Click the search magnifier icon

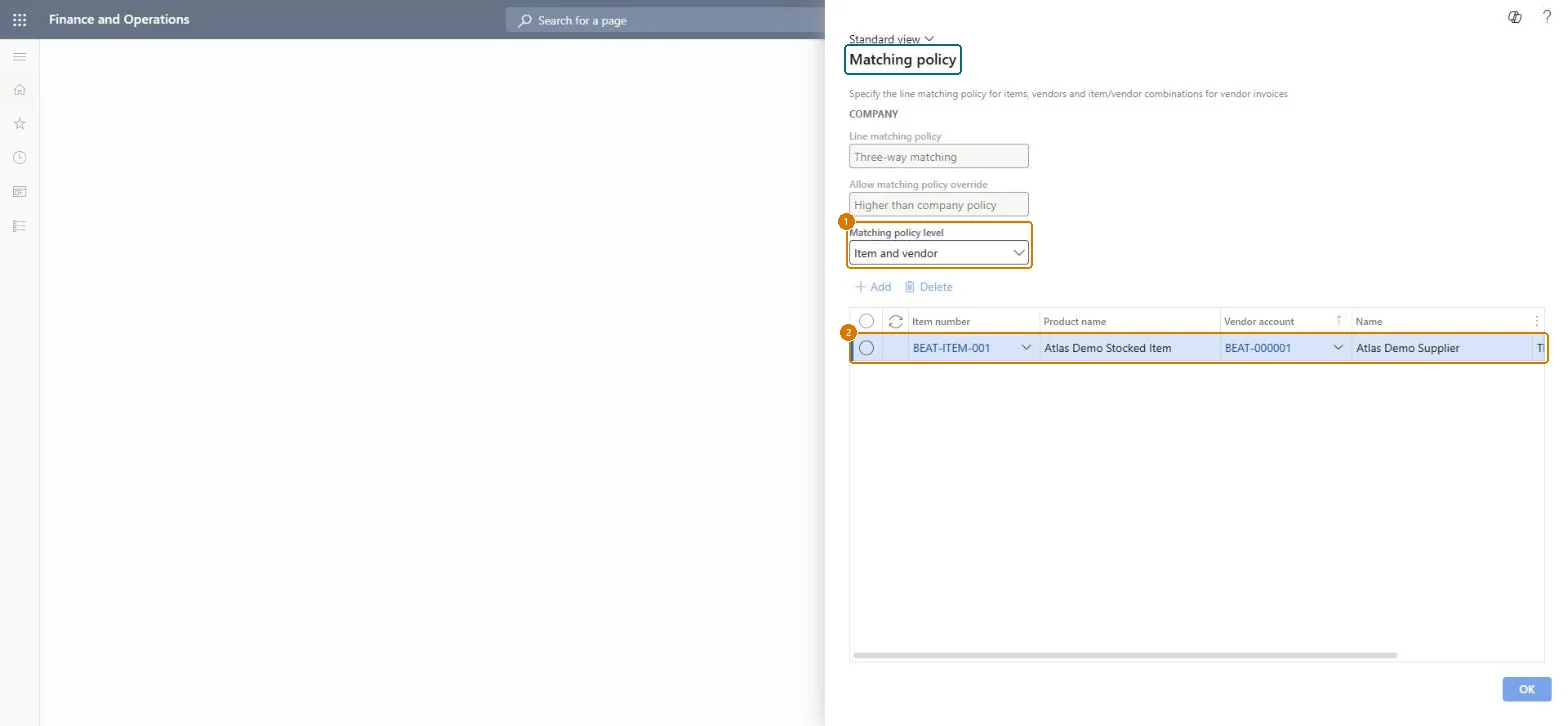coord(525,20)
